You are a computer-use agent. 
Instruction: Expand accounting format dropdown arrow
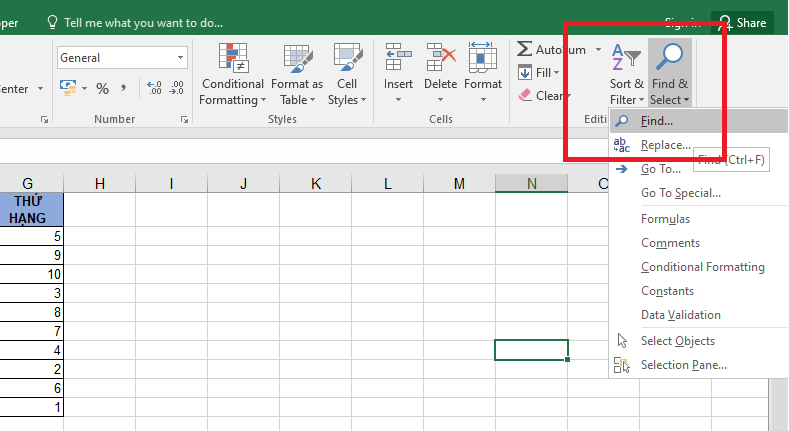85,89
